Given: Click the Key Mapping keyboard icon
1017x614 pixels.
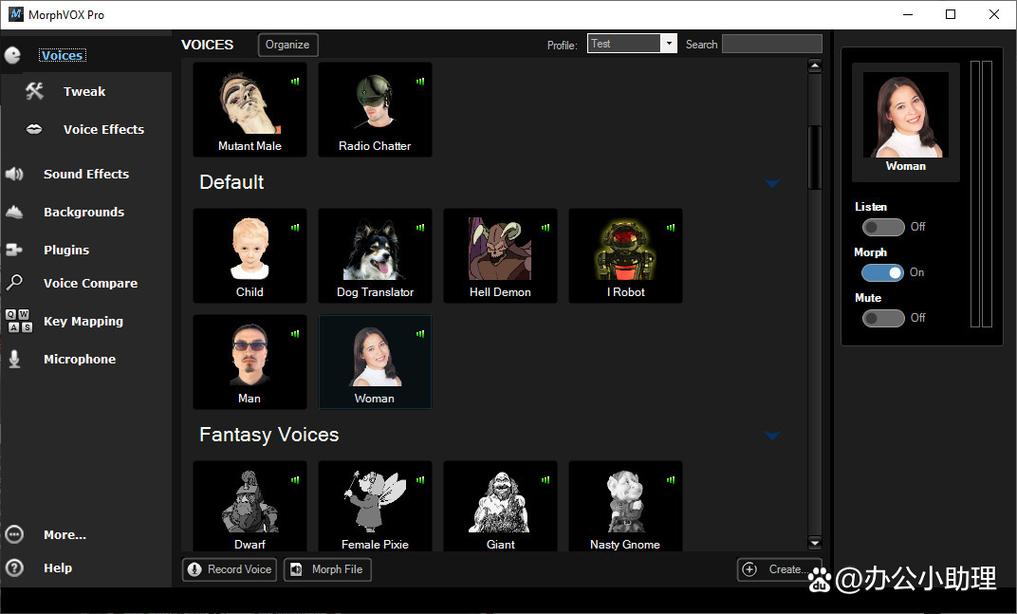Looking at the screenshot, I should (x=18, y=321).
